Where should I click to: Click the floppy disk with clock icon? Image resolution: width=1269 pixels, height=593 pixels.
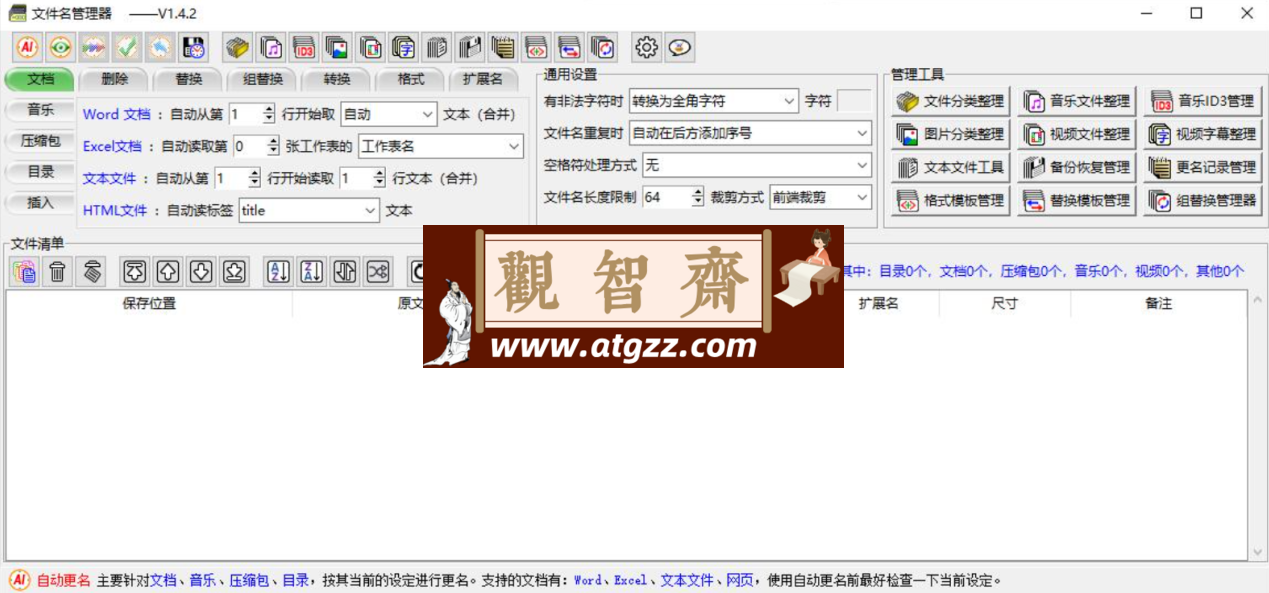point(193,47)
